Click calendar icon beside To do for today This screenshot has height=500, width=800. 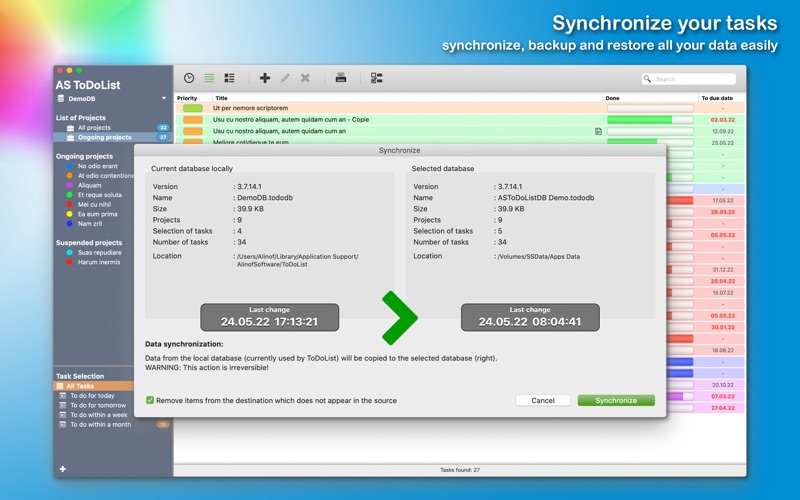[x=63, y=395]
